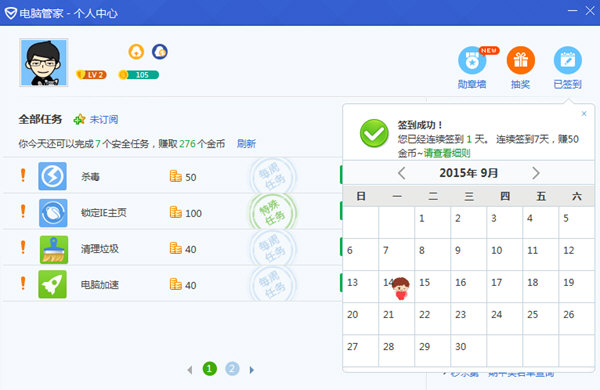Click the warning mark on 电脑加速 row
Viewport: 600px width, 390px height.
click(x=23, y=283)
